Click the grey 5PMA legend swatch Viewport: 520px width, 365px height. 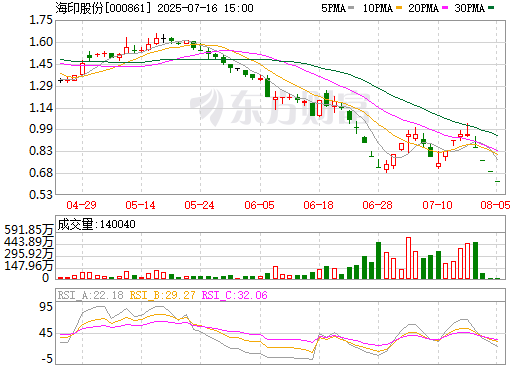click(x=351, y=8)
